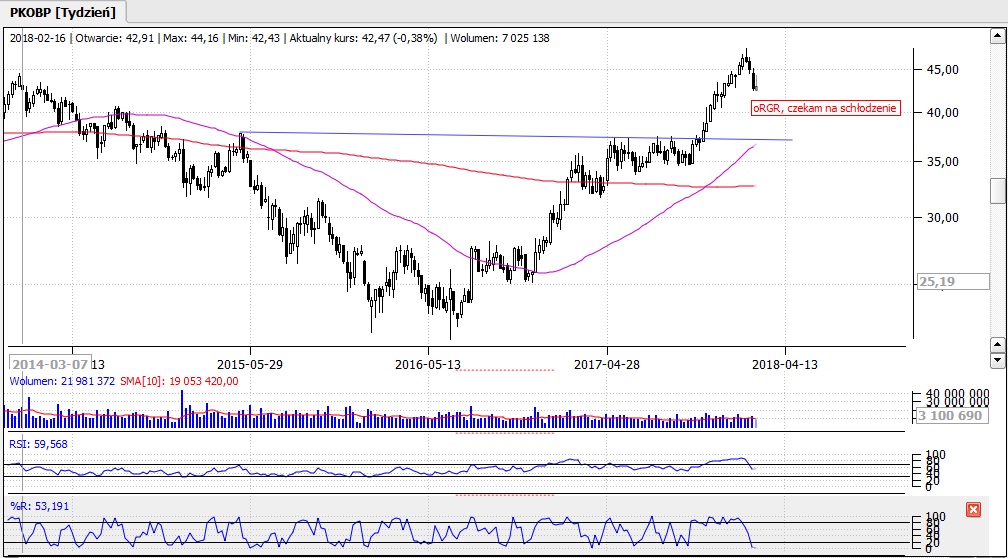Click the up-arrow button just above the scrollbar's down arrow
Screen dimensions: 1008x558
(998, 346)
